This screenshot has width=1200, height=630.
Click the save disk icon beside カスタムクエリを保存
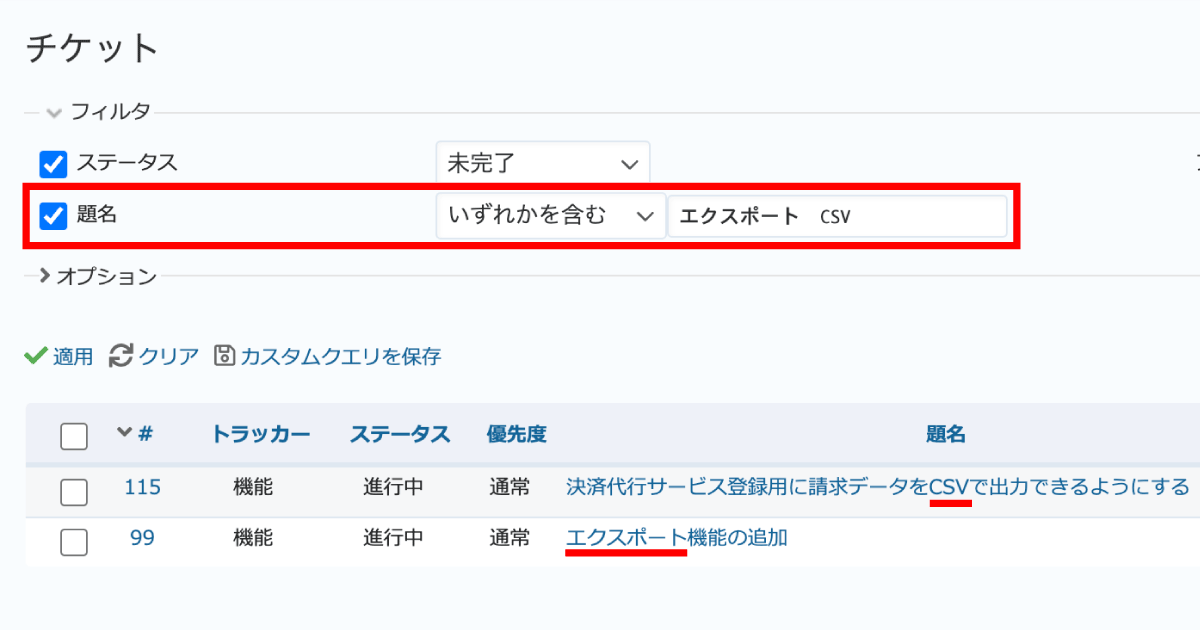[x=226, y=356]
